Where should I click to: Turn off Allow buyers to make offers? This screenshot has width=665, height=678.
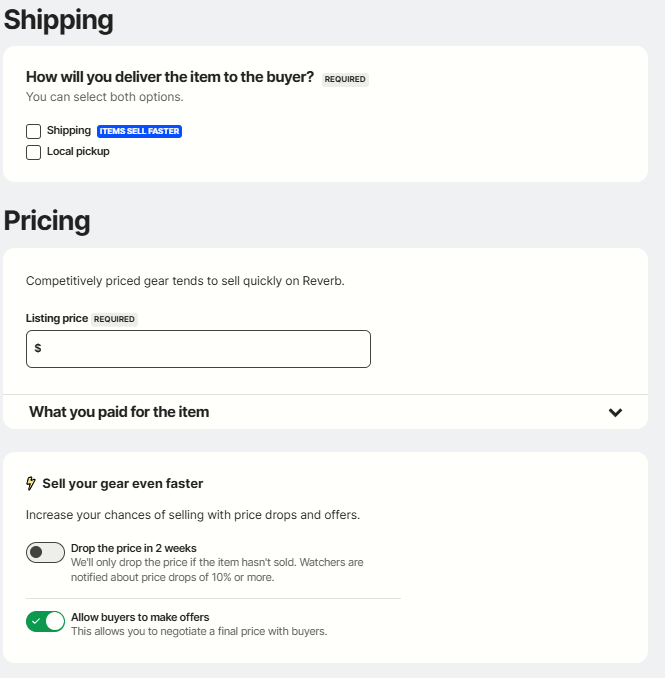point(45,621)
